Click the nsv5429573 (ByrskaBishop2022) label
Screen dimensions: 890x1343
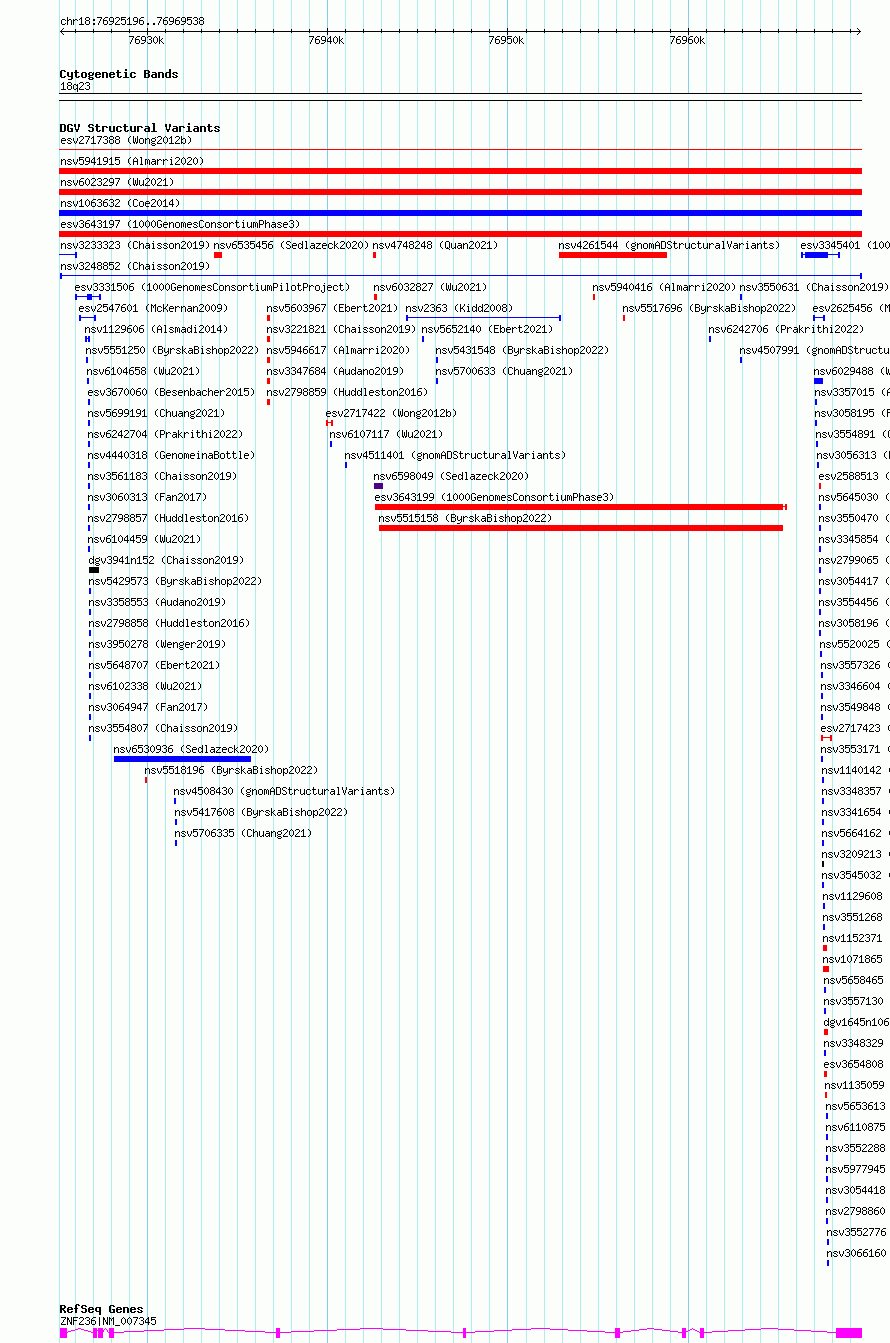click(175, 581)
